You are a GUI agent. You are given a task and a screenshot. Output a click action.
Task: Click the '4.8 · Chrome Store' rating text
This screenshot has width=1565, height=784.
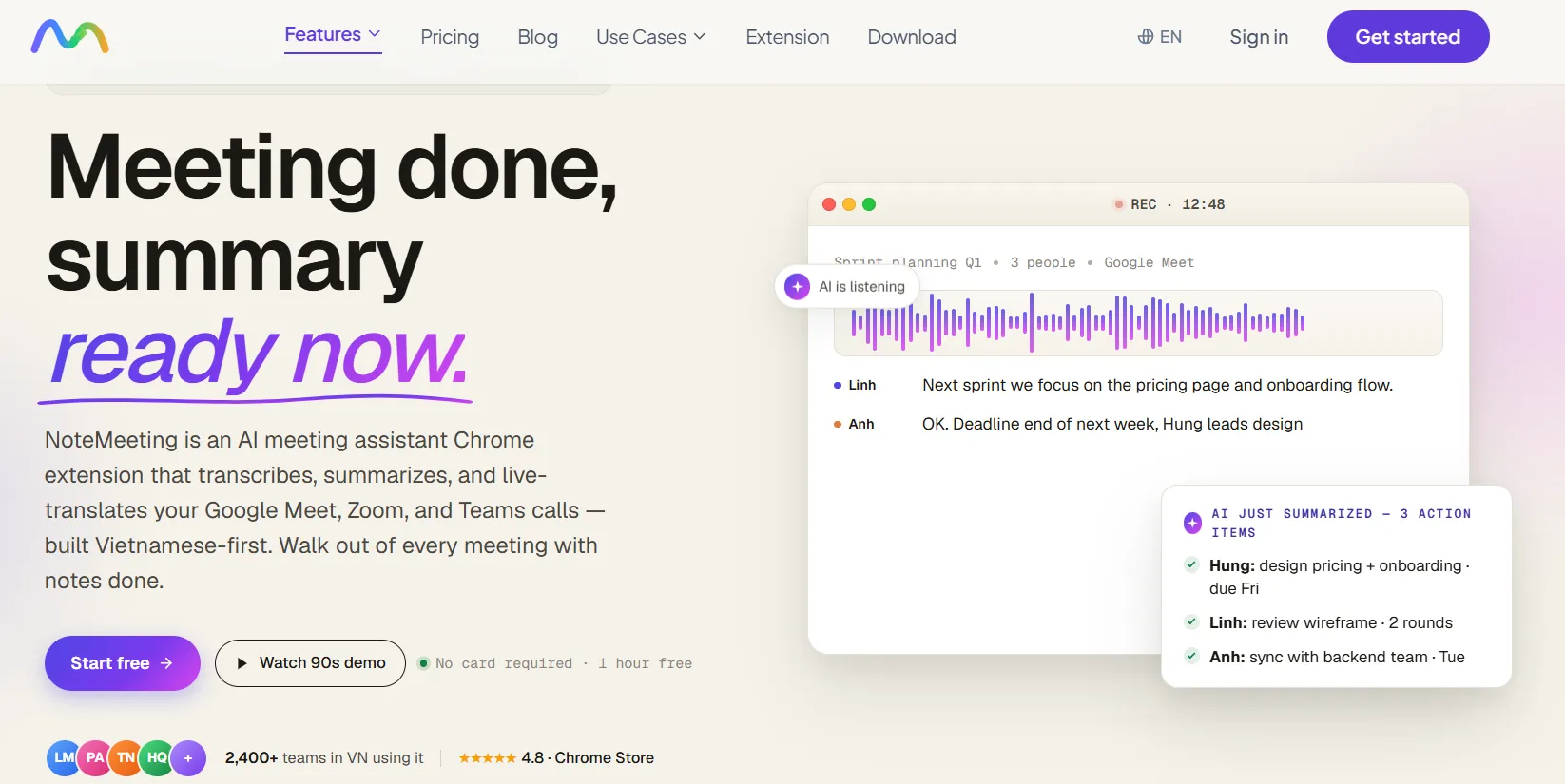(x=588, y=758)
